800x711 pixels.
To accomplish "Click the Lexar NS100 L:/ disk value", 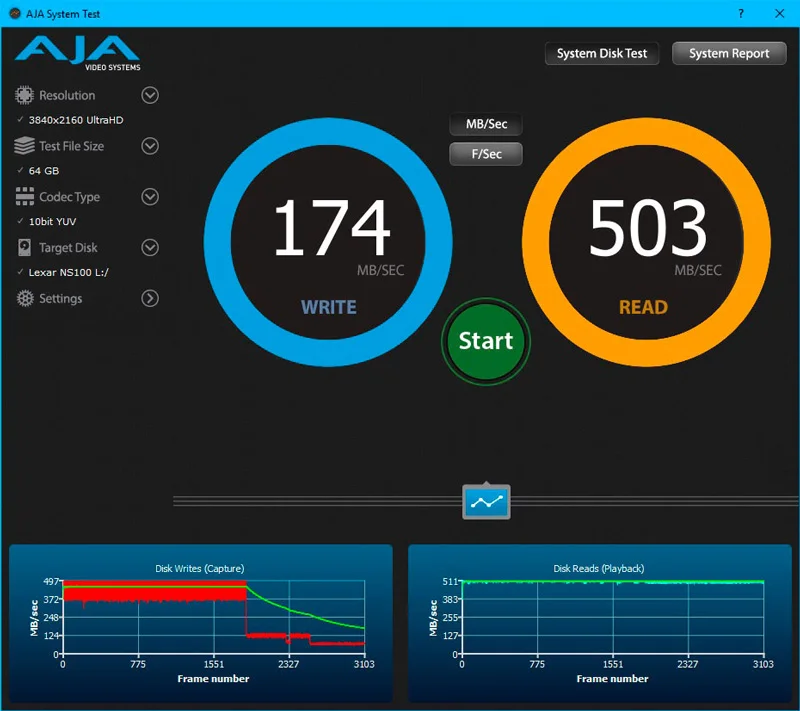I will (69, 272).
